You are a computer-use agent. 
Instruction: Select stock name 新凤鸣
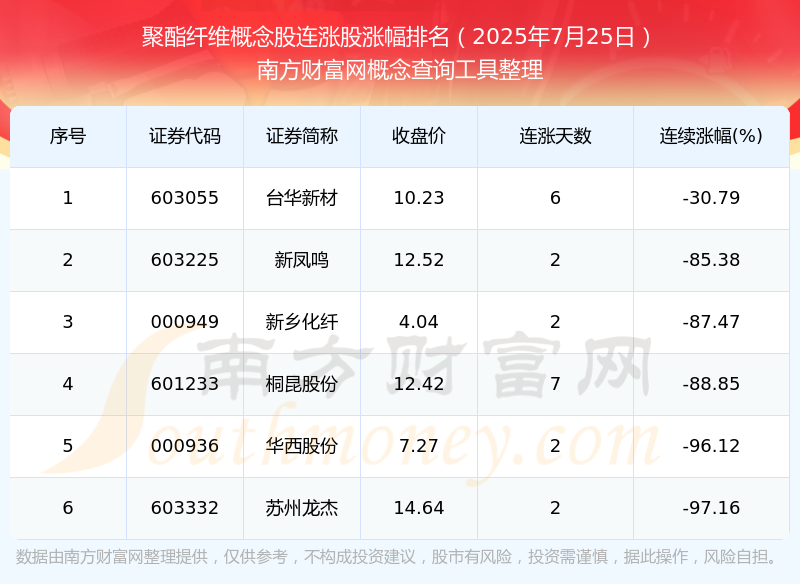pyautogui.click(x=302, y=260)
